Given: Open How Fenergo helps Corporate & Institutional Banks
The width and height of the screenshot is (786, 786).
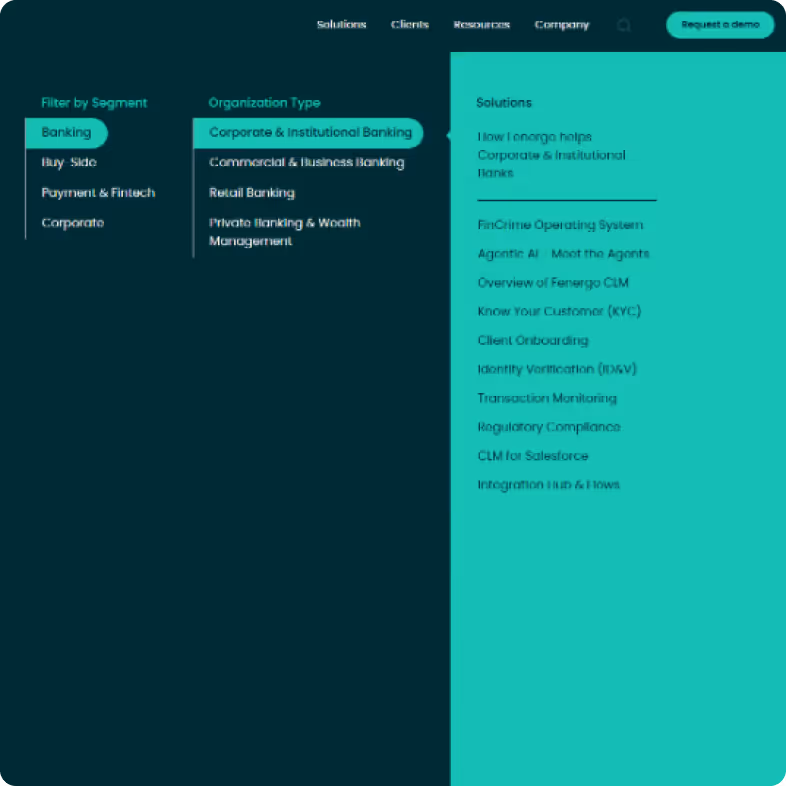Looking at the screenshot, I should (x=551, y=155).
